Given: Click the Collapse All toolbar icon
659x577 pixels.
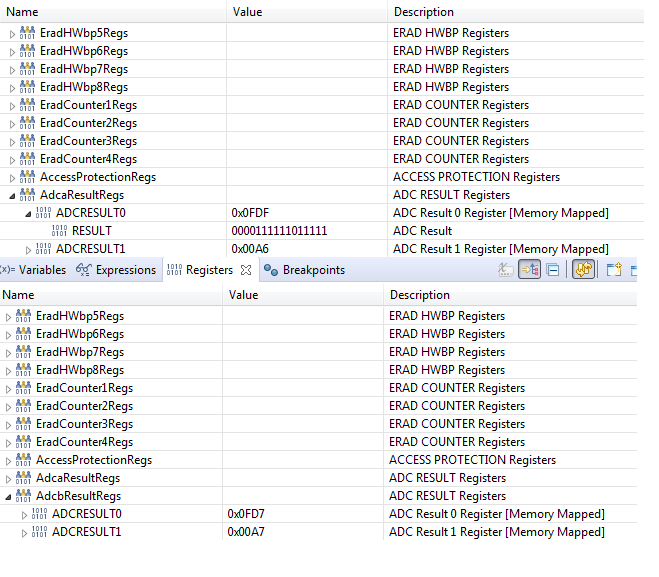Looking at the screenshot, I should 553,270.
